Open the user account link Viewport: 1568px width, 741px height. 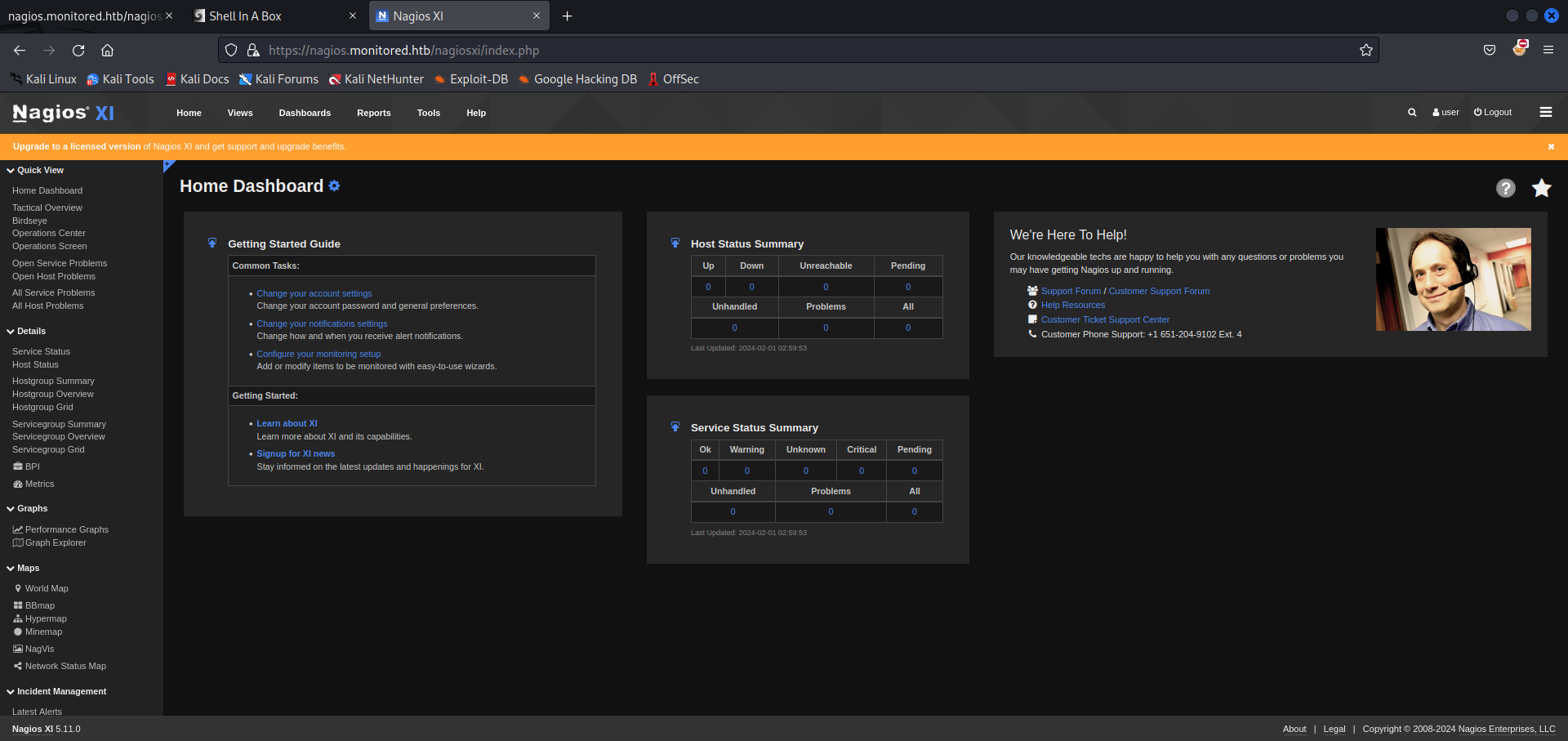(1445, 113)
